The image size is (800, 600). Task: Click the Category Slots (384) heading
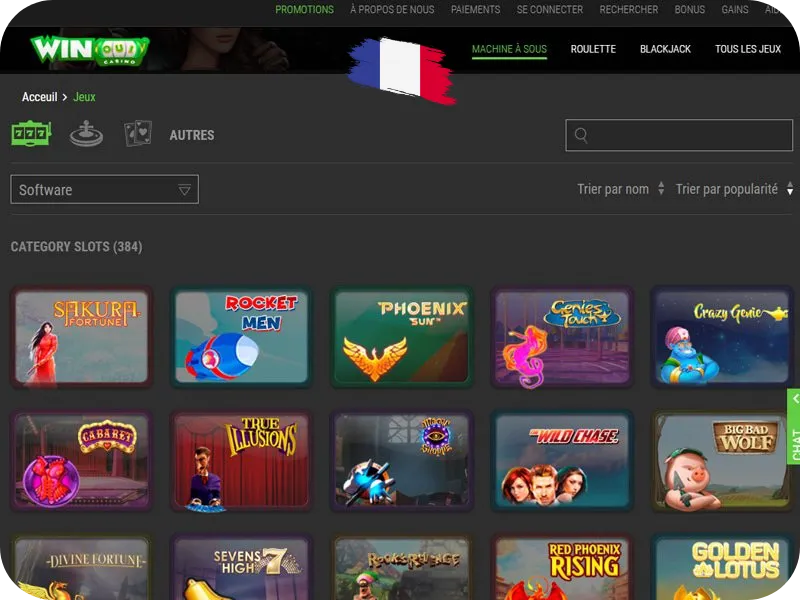coord(77,247)
